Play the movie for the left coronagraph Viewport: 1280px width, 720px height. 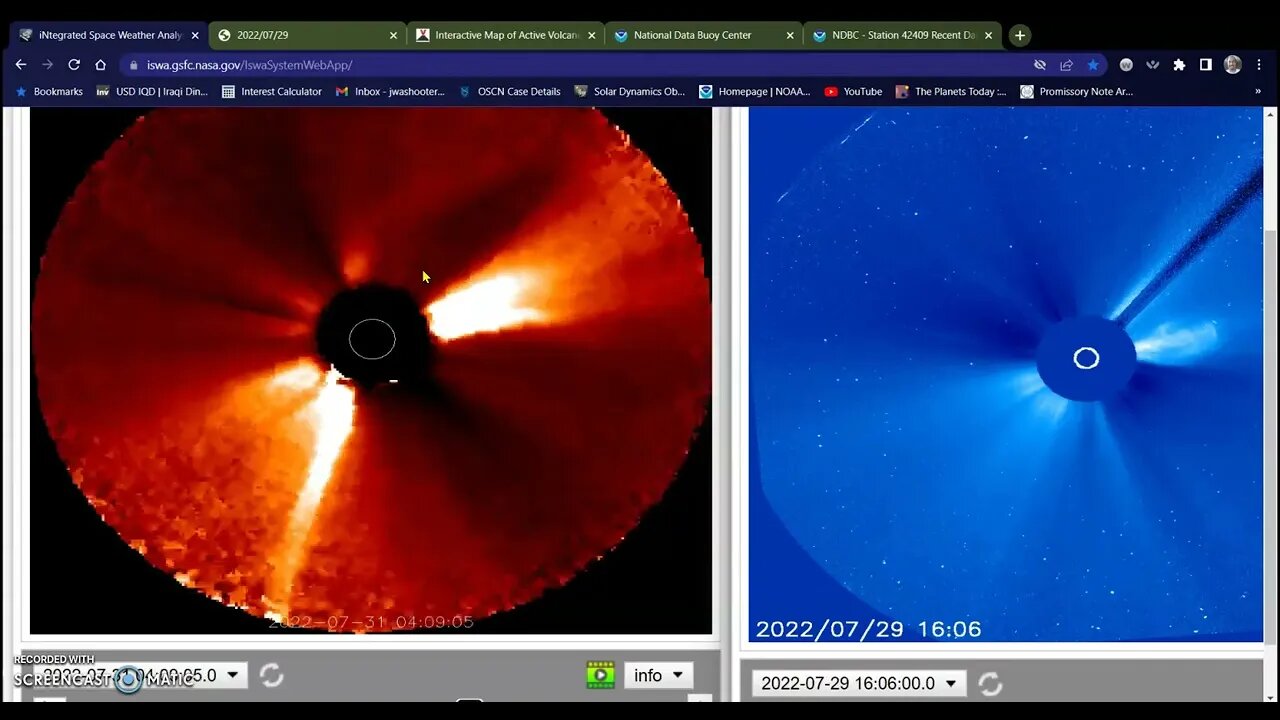pyautogui.click(x=600, y=675)
